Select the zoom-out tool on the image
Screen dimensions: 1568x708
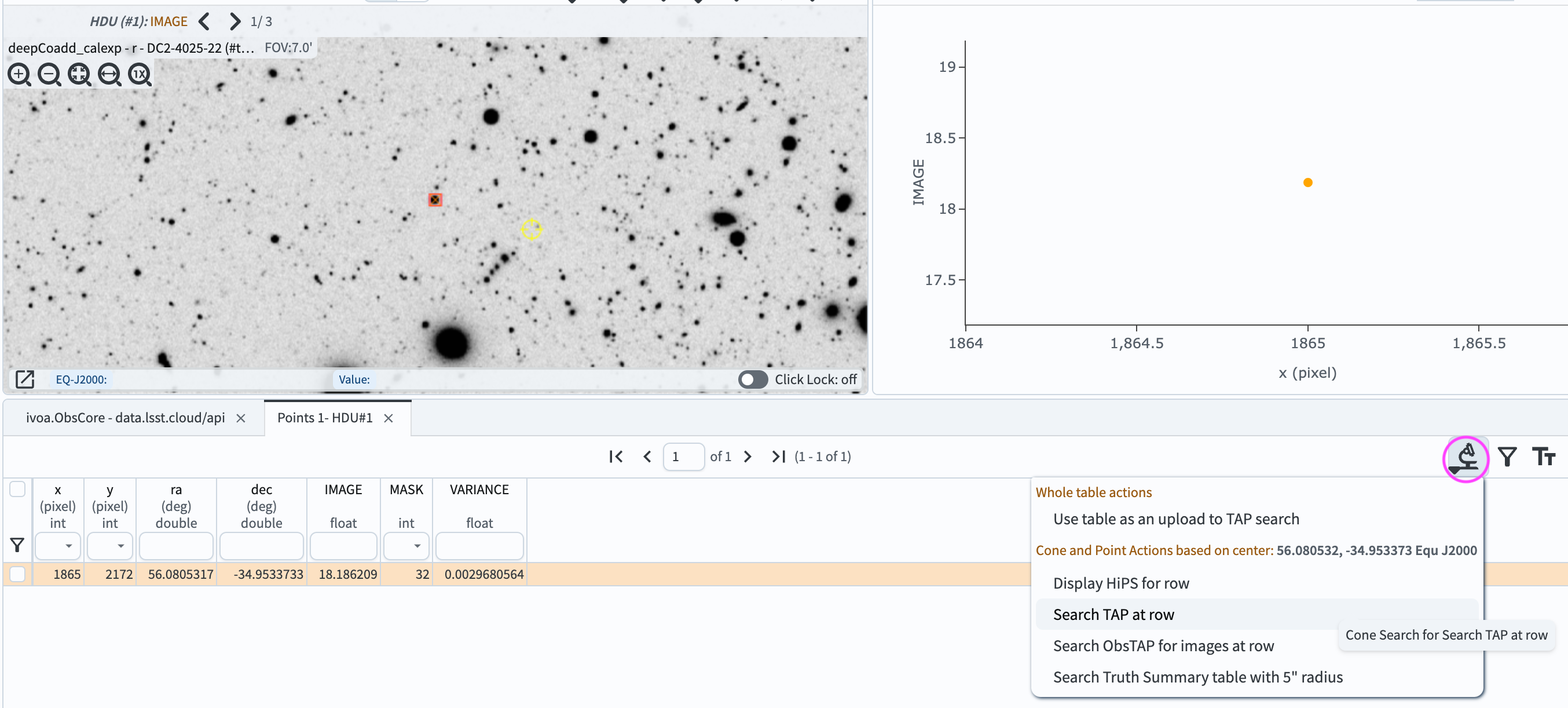tap(49, 75)
